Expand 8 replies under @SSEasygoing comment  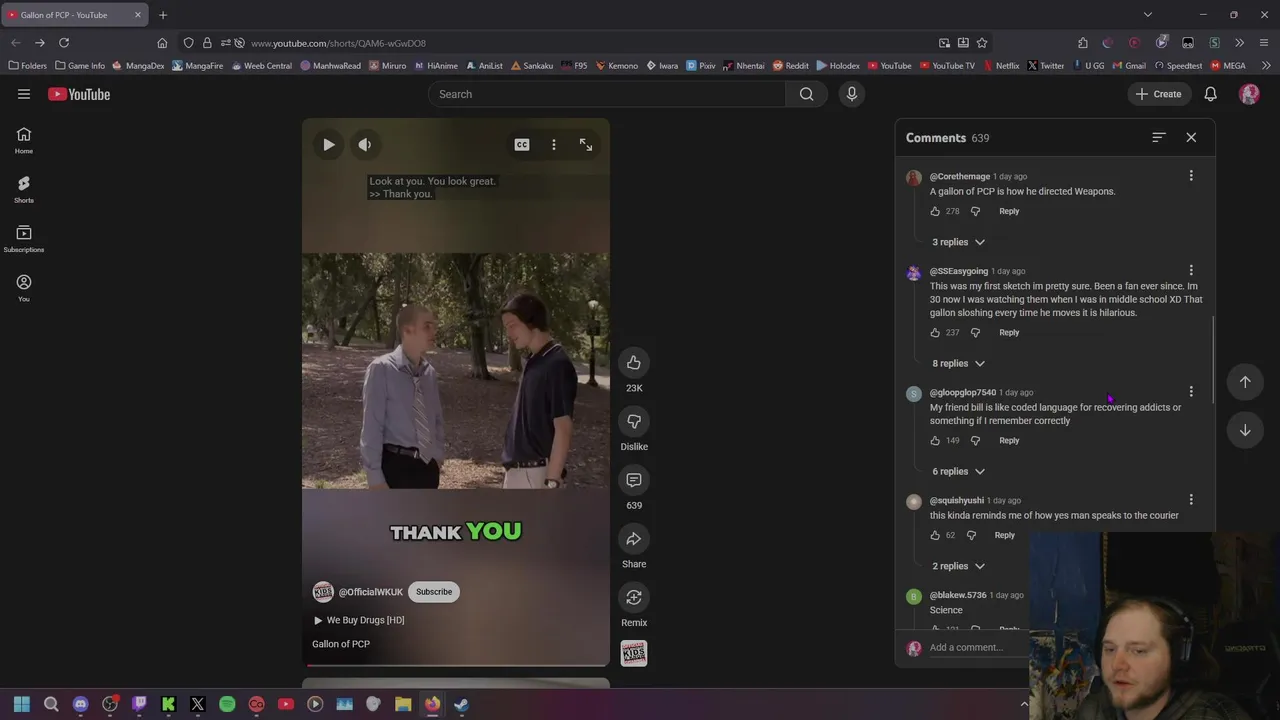tap(958, 363)
